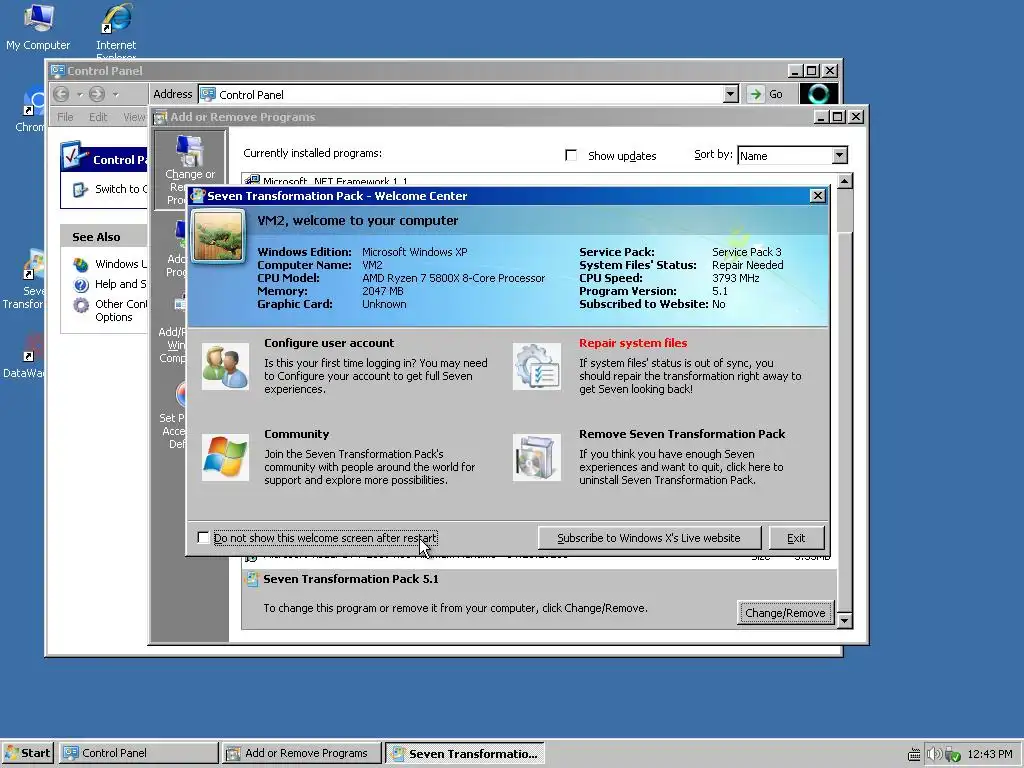The height and width of the screenshot is (768, 1024).
Task: Check Do not show welcome screen checkbox
Action: (203, 537)
